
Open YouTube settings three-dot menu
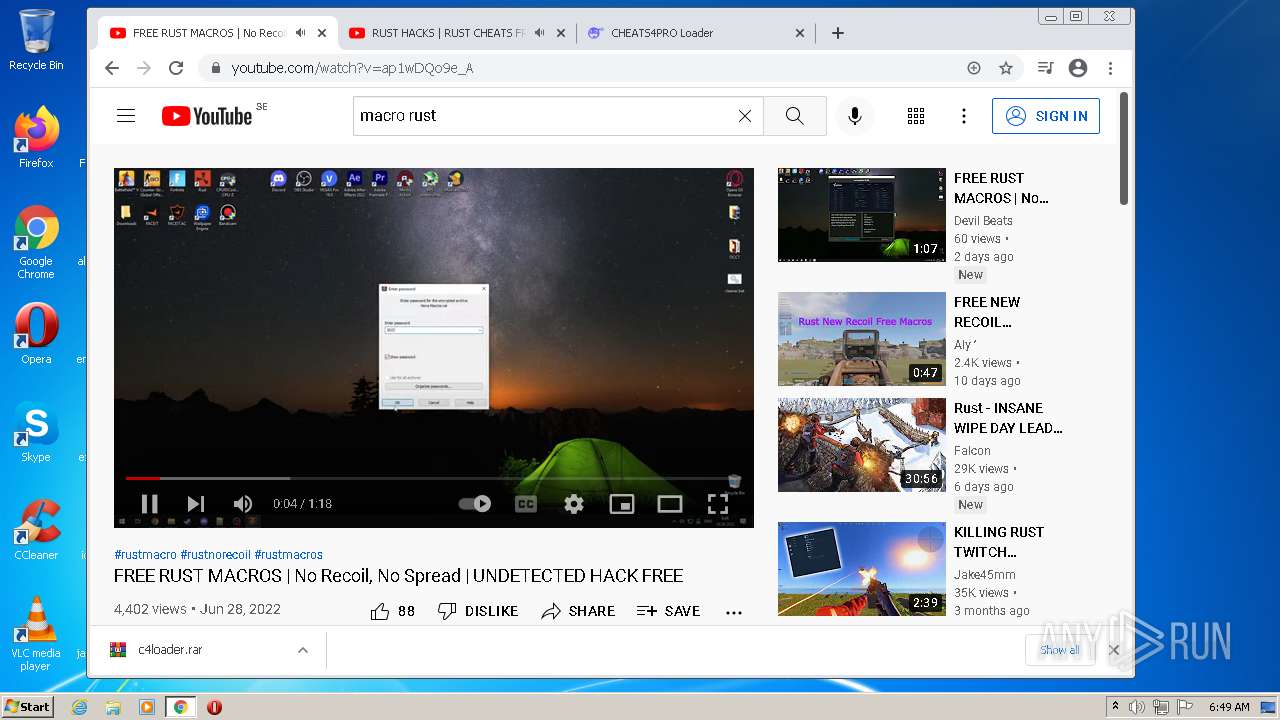point(964,116)
